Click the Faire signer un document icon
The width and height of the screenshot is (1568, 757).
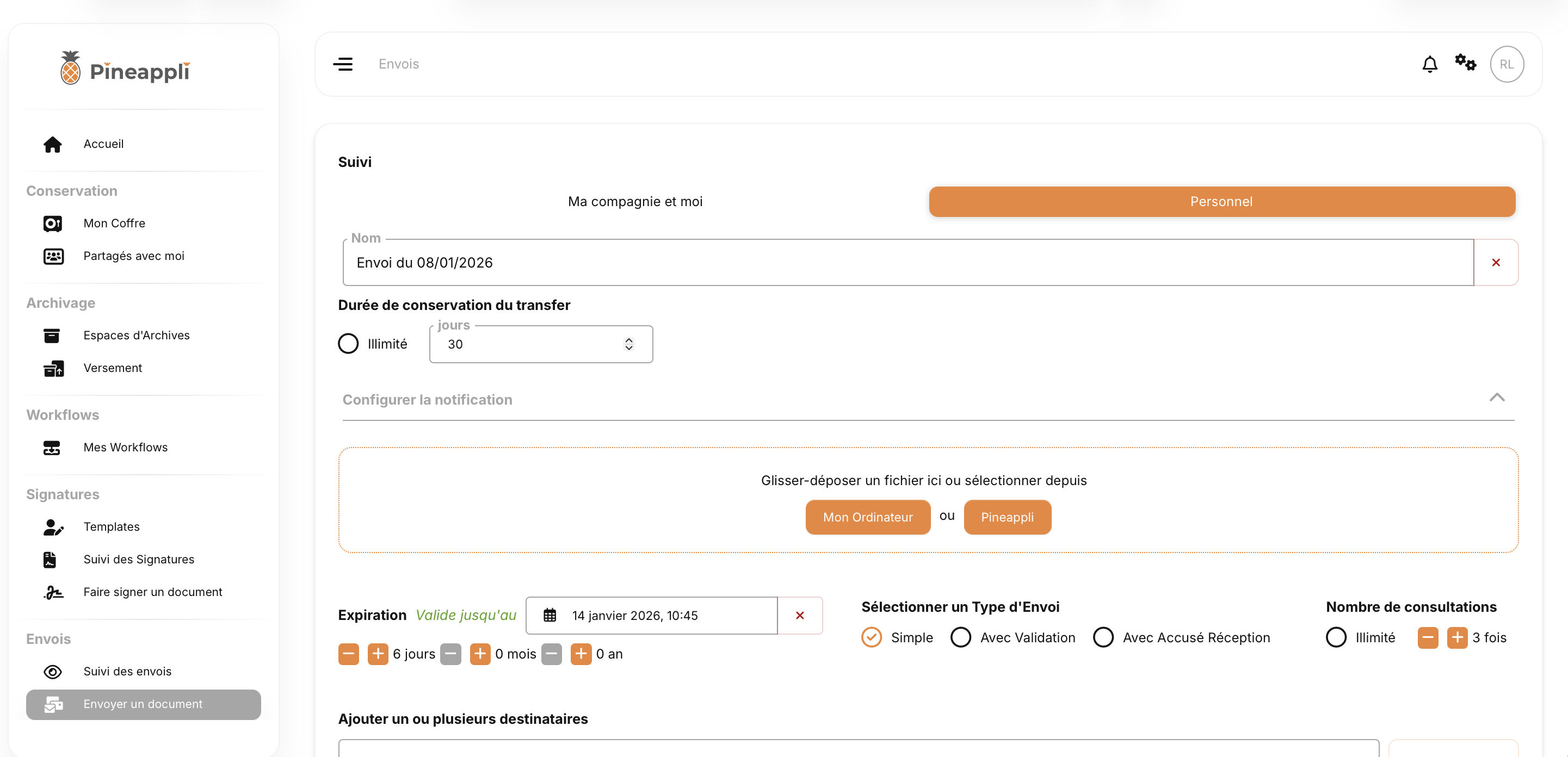point(53,592)
